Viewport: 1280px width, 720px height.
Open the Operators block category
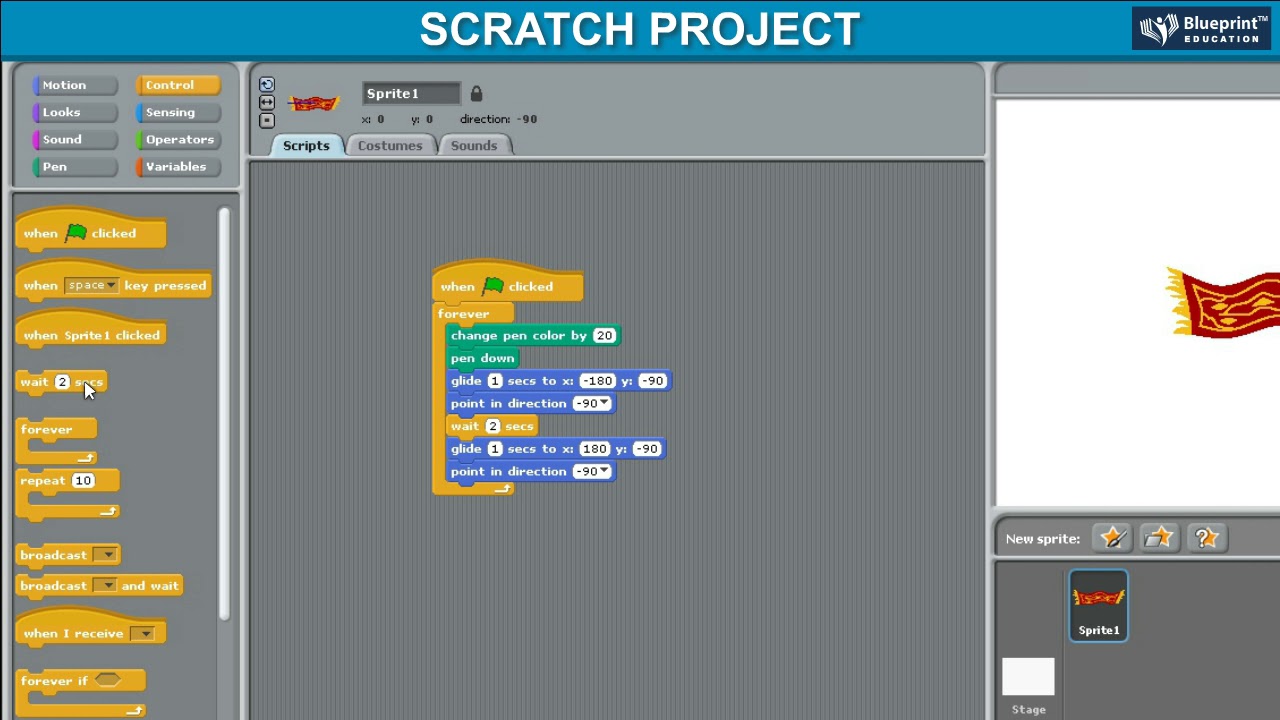click(x=178, y=139)
